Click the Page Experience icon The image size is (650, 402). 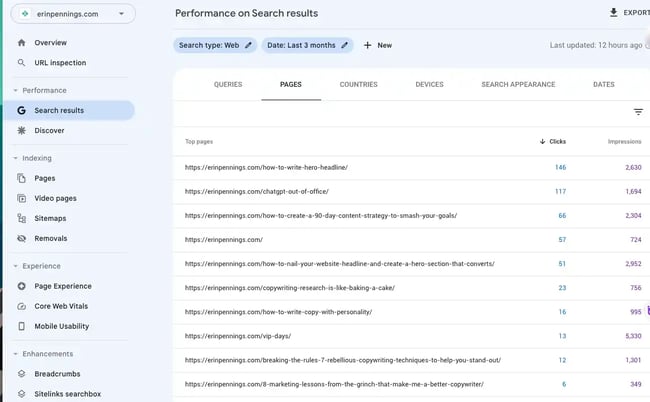pos(22,286)
